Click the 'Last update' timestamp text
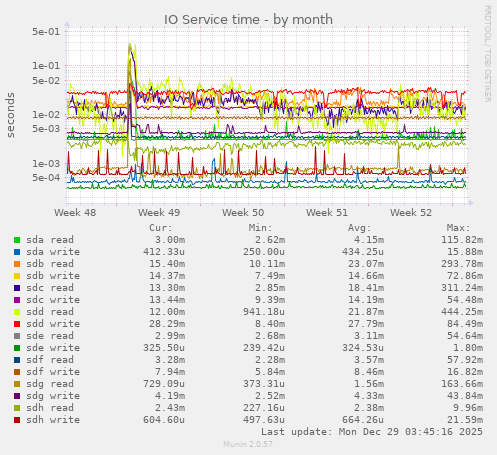This screenshot has width=497, height=455. coord(372,432)
